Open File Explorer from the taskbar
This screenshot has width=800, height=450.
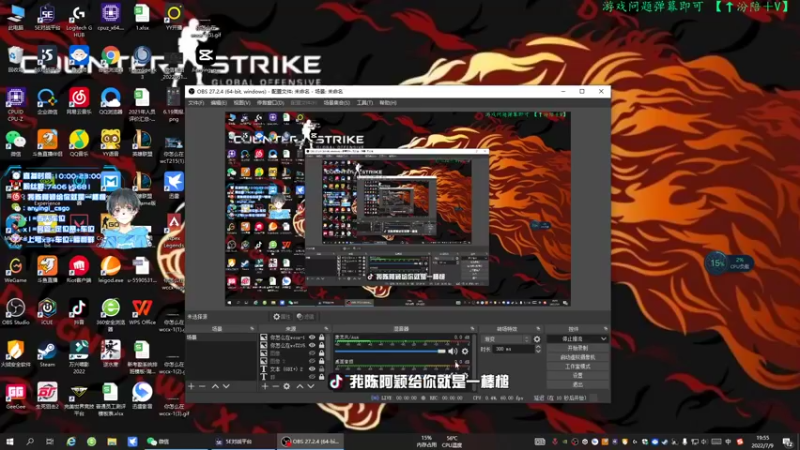click(x=112, y=441)
